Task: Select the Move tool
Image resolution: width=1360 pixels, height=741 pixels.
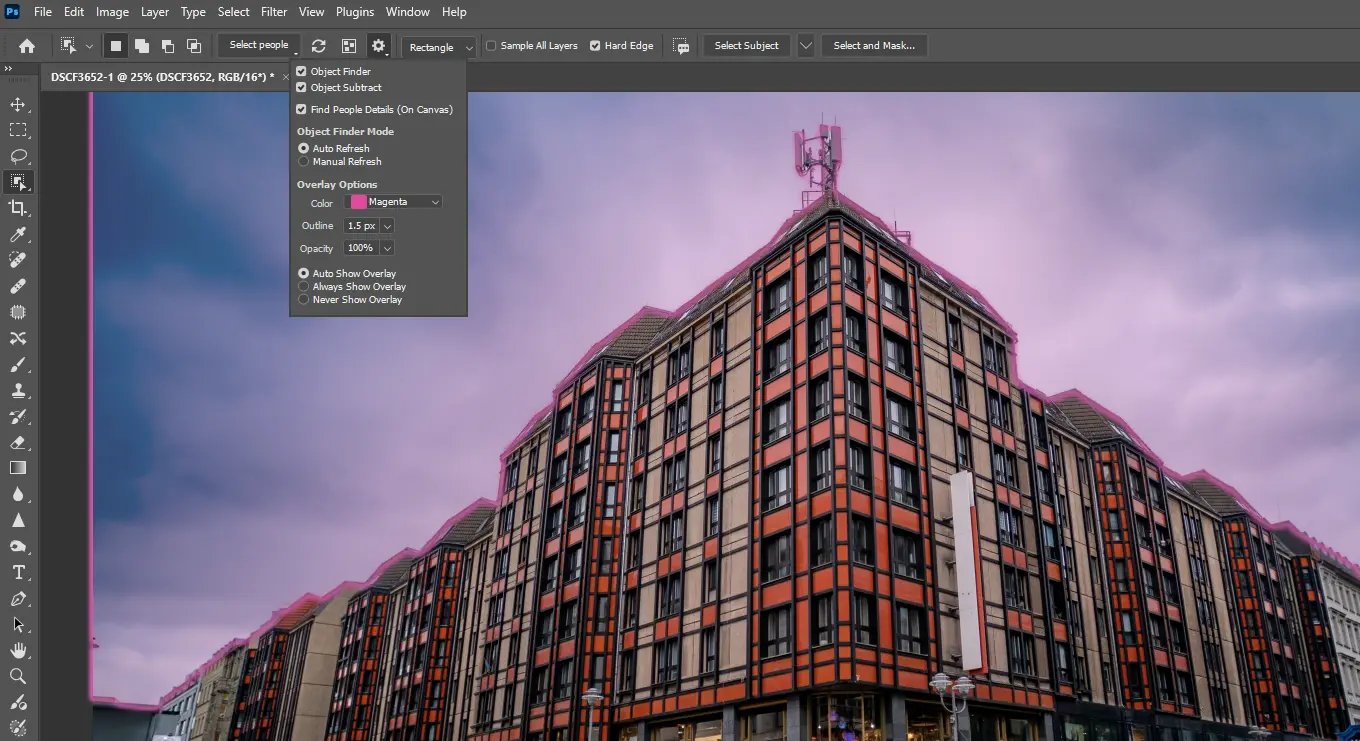Action: (x=18, y=104)
